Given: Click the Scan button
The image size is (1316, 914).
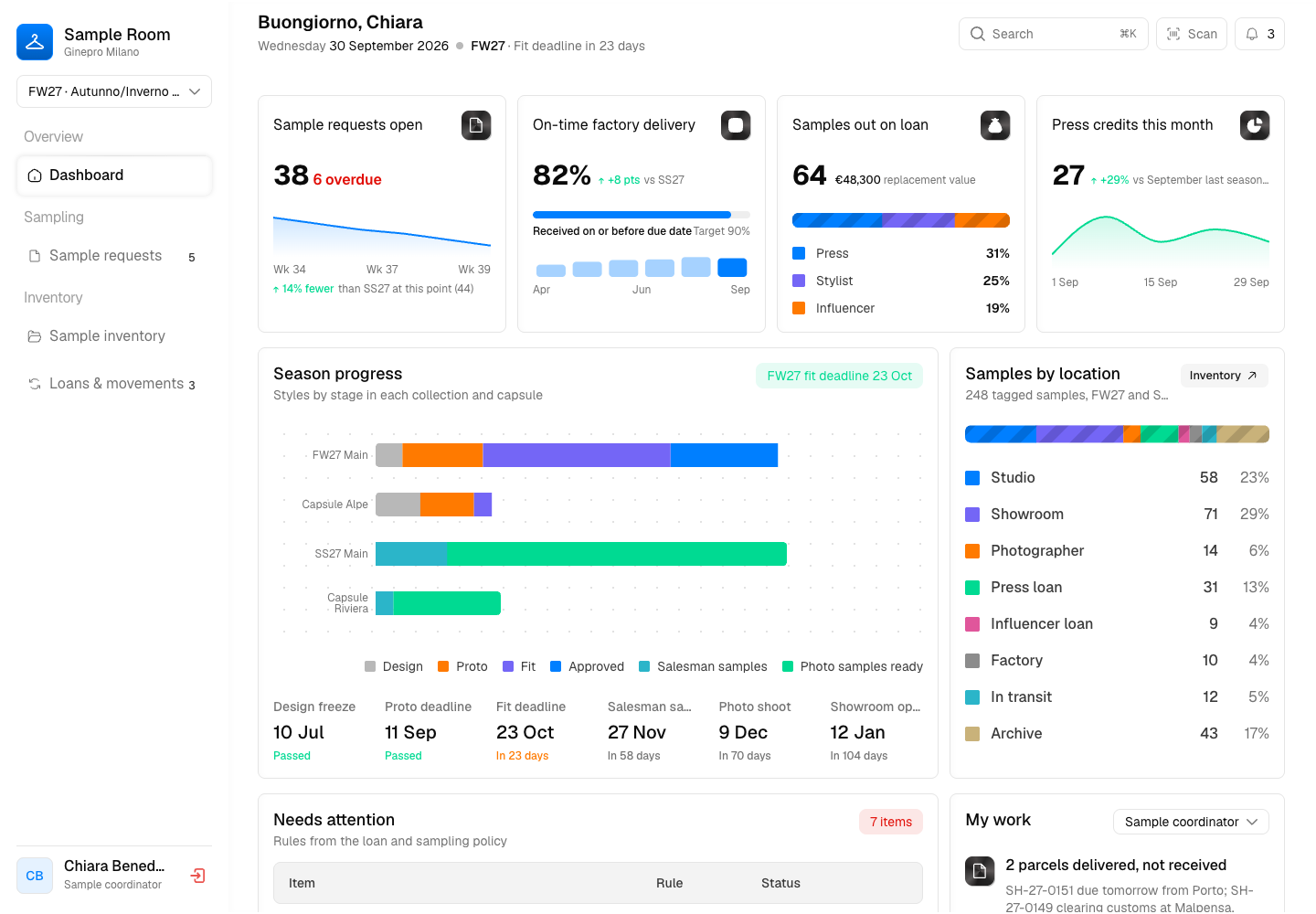Looking at the screenshot, I should click(1192, 34).
